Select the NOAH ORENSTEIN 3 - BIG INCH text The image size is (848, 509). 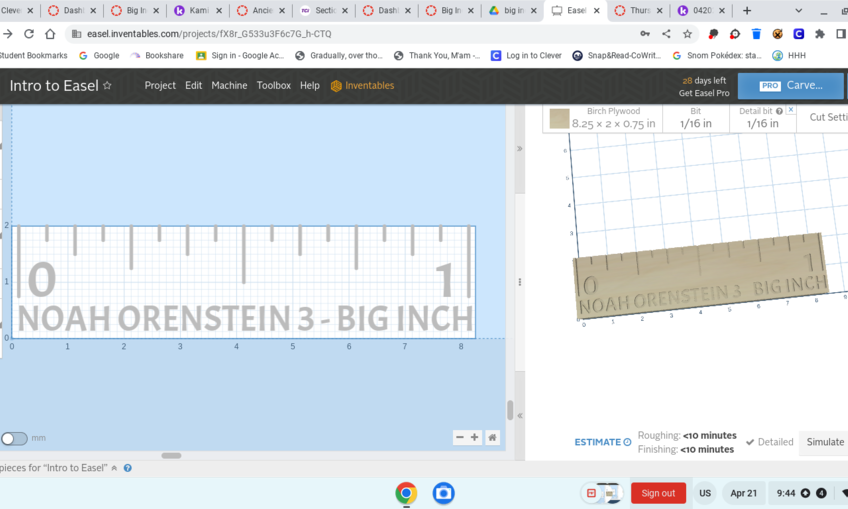pyautogui.click(x=246, y=319)
